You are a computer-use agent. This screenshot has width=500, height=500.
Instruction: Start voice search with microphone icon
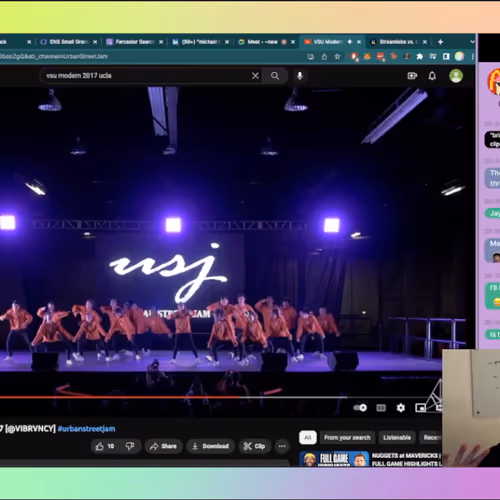(x=300, y=76)
